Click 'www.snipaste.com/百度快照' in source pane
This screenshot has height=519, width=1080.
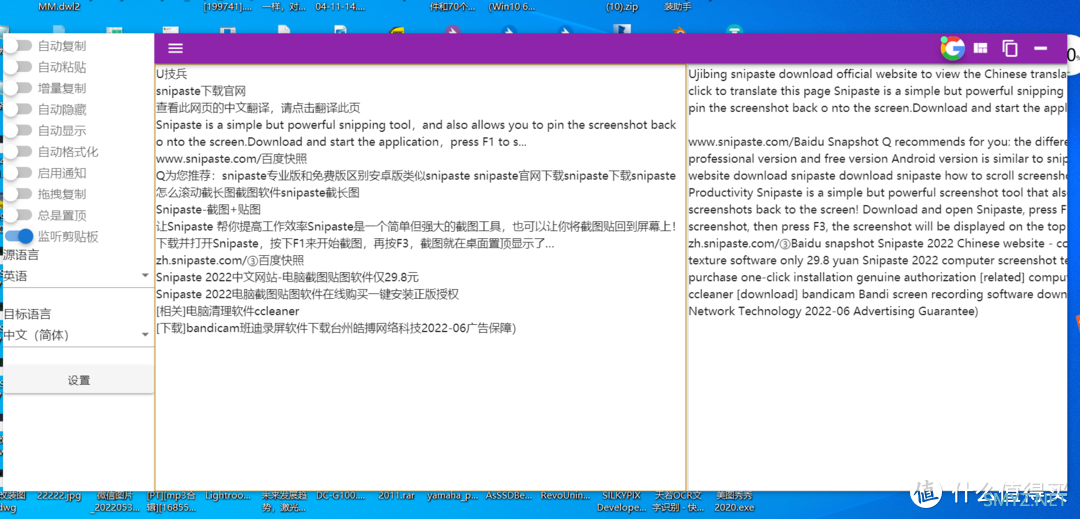[231, 159]
